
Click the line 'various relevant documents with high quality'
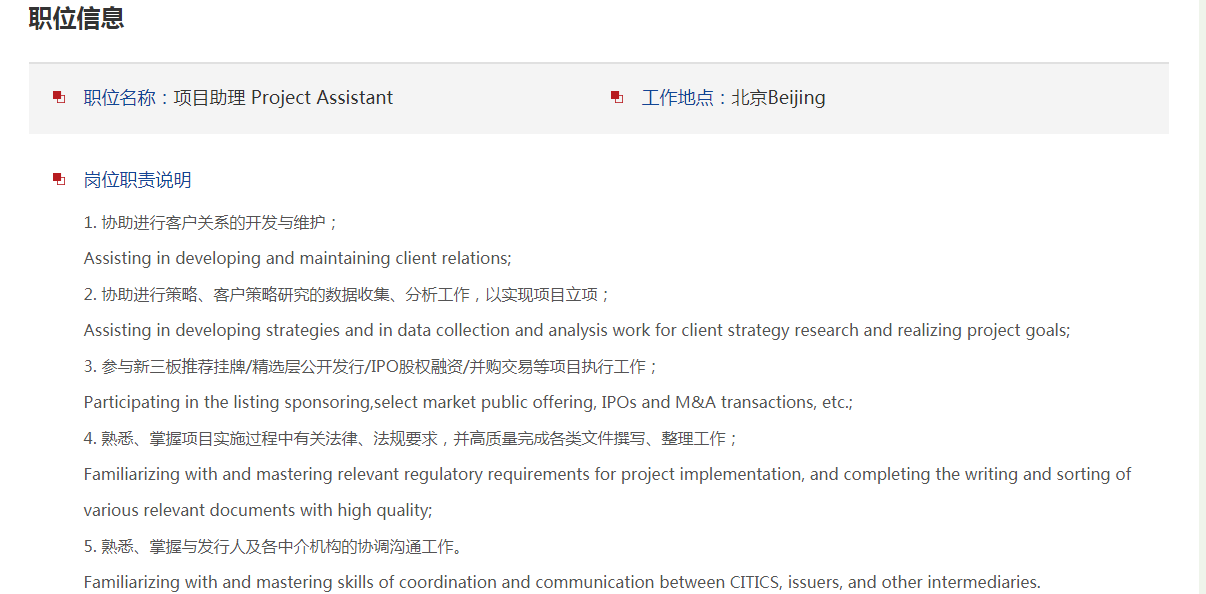258,510
